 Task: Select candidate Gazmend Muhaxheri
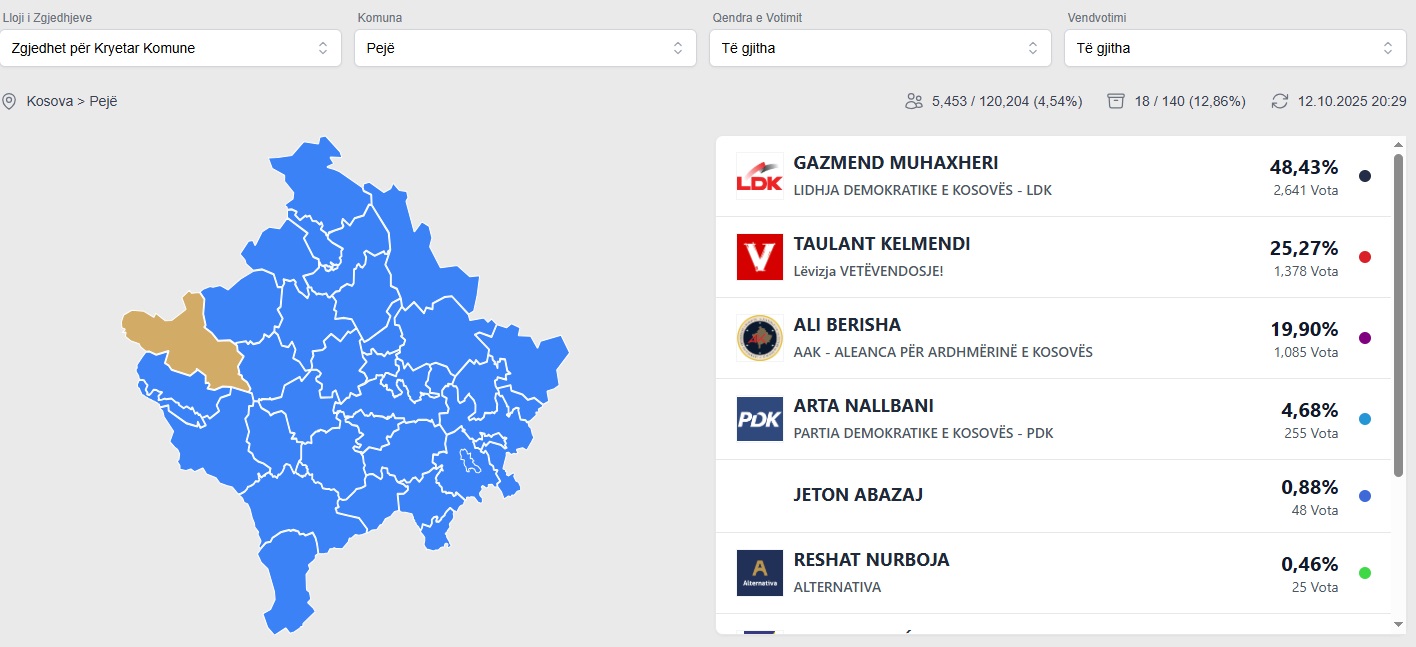(x=895, y=163)
